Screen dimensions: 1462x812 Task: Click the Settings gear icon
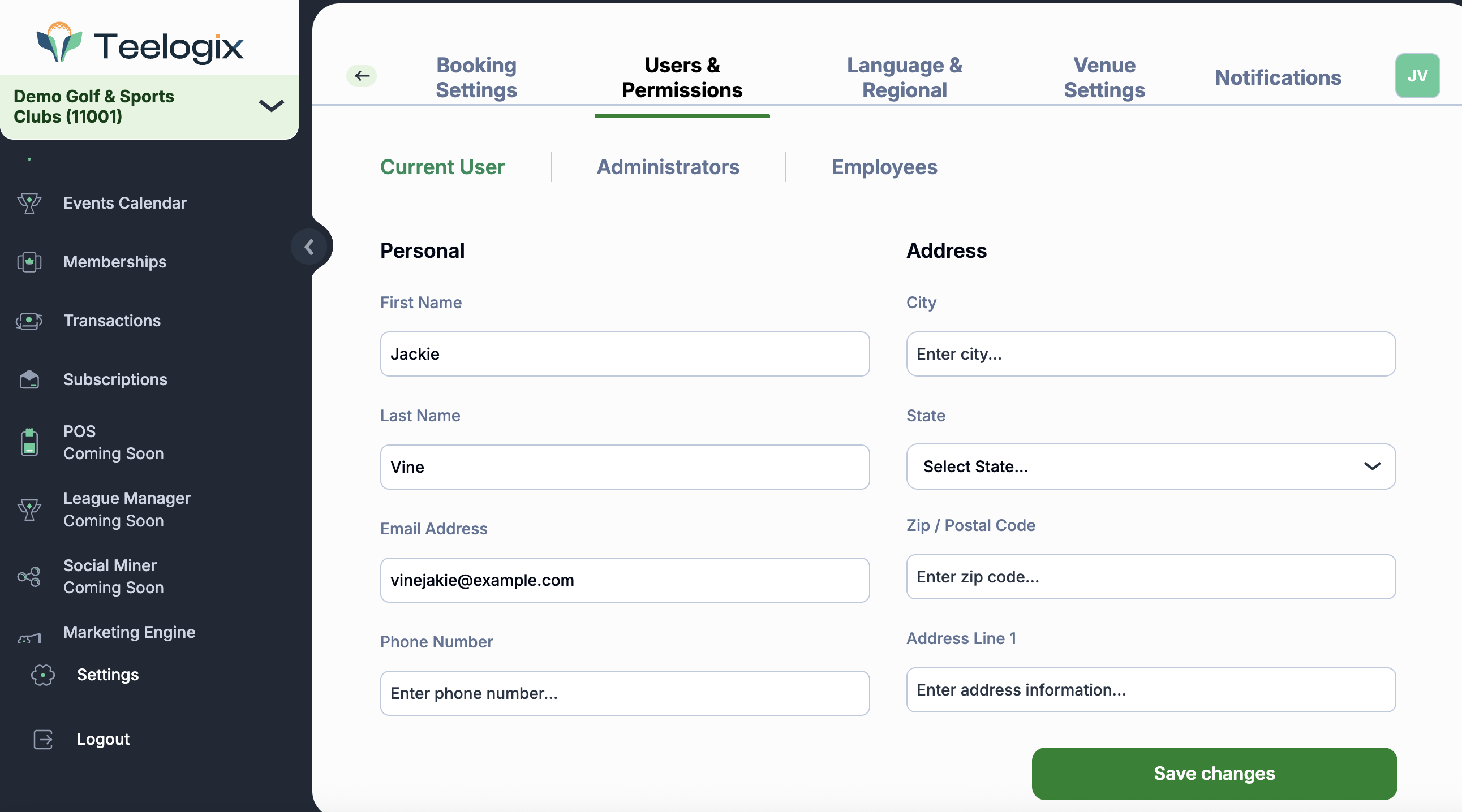pos(42,675)
